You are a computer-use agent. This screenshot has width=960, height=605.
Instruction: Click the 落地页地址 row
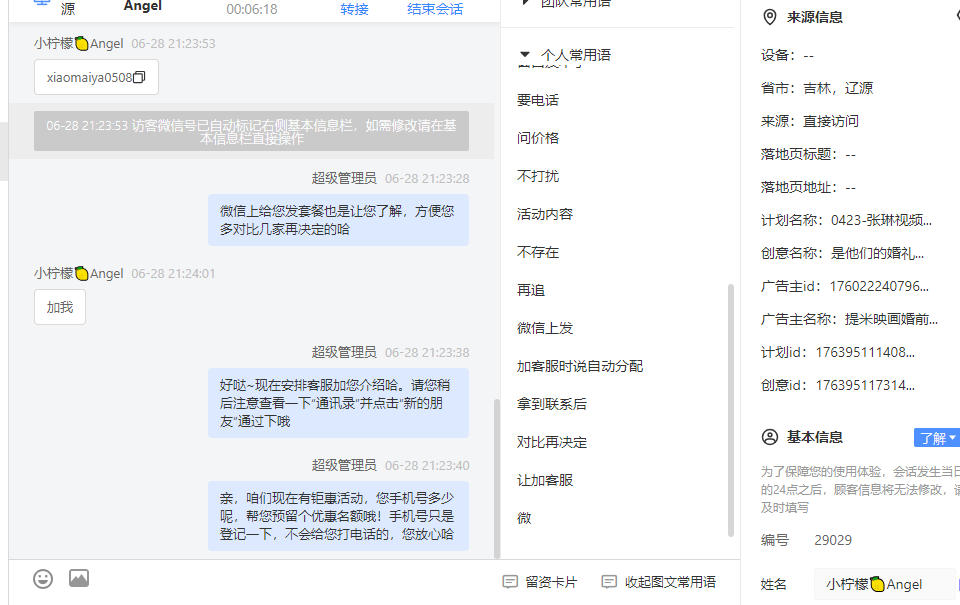[x=808, y=187]
